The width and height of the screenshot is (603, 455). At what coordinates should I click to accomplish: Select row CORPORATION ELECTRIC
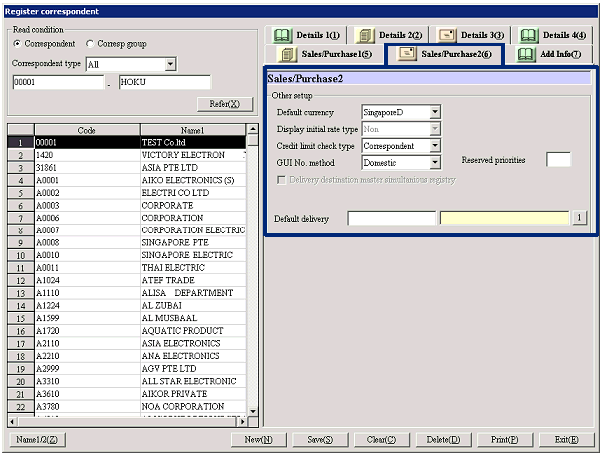point(127,230)
